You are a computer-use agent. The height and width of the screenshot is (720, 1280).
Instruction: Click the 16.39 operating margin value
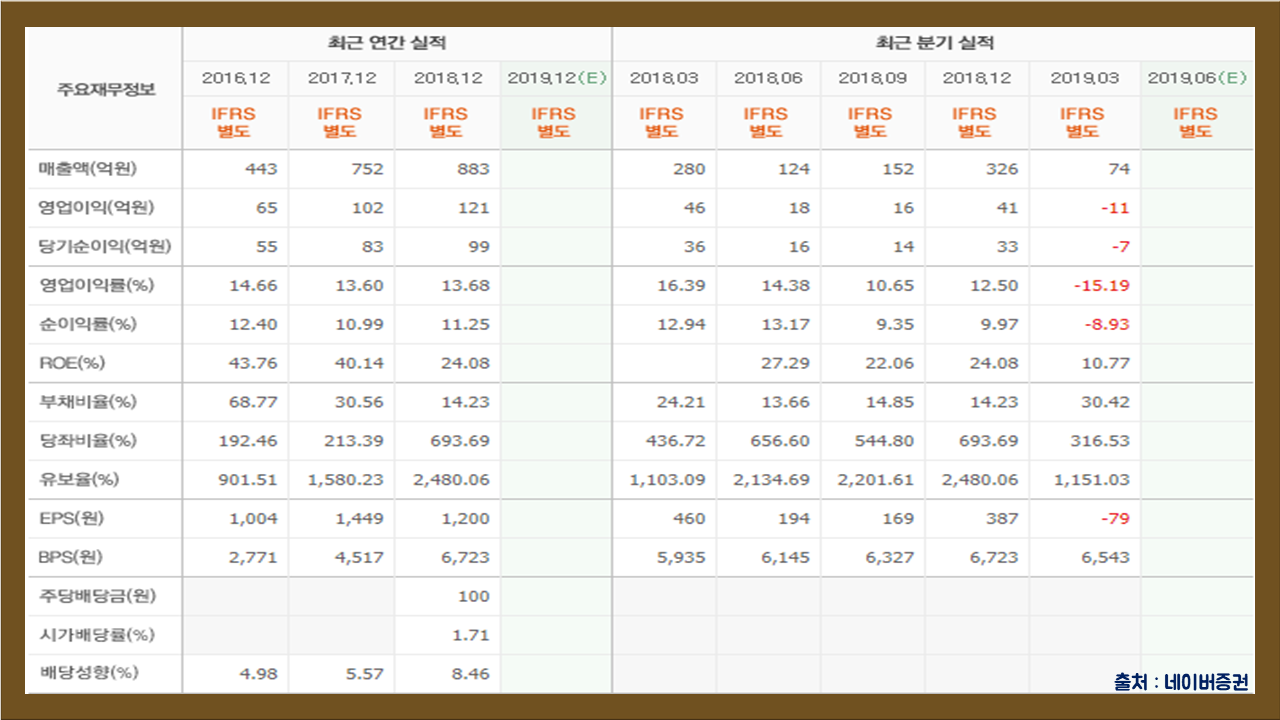click(x=682, y=286)
